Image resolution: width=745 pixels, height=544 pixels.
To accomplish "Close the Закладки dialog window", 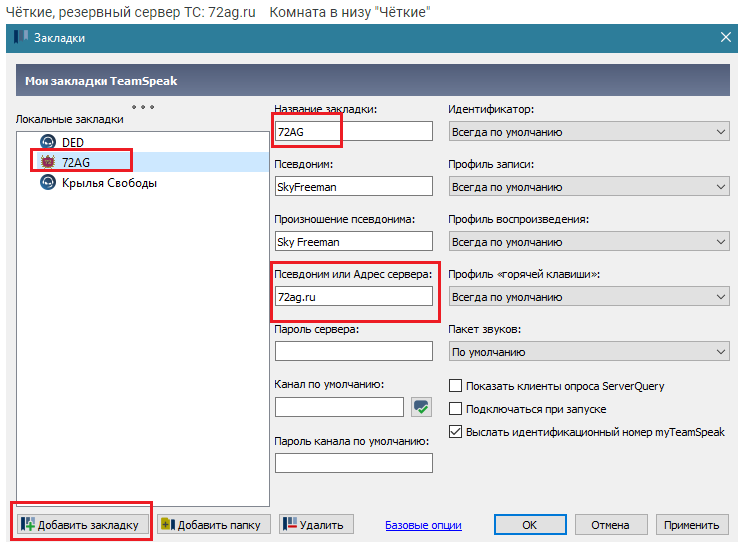I will click(x=726, y=37).
